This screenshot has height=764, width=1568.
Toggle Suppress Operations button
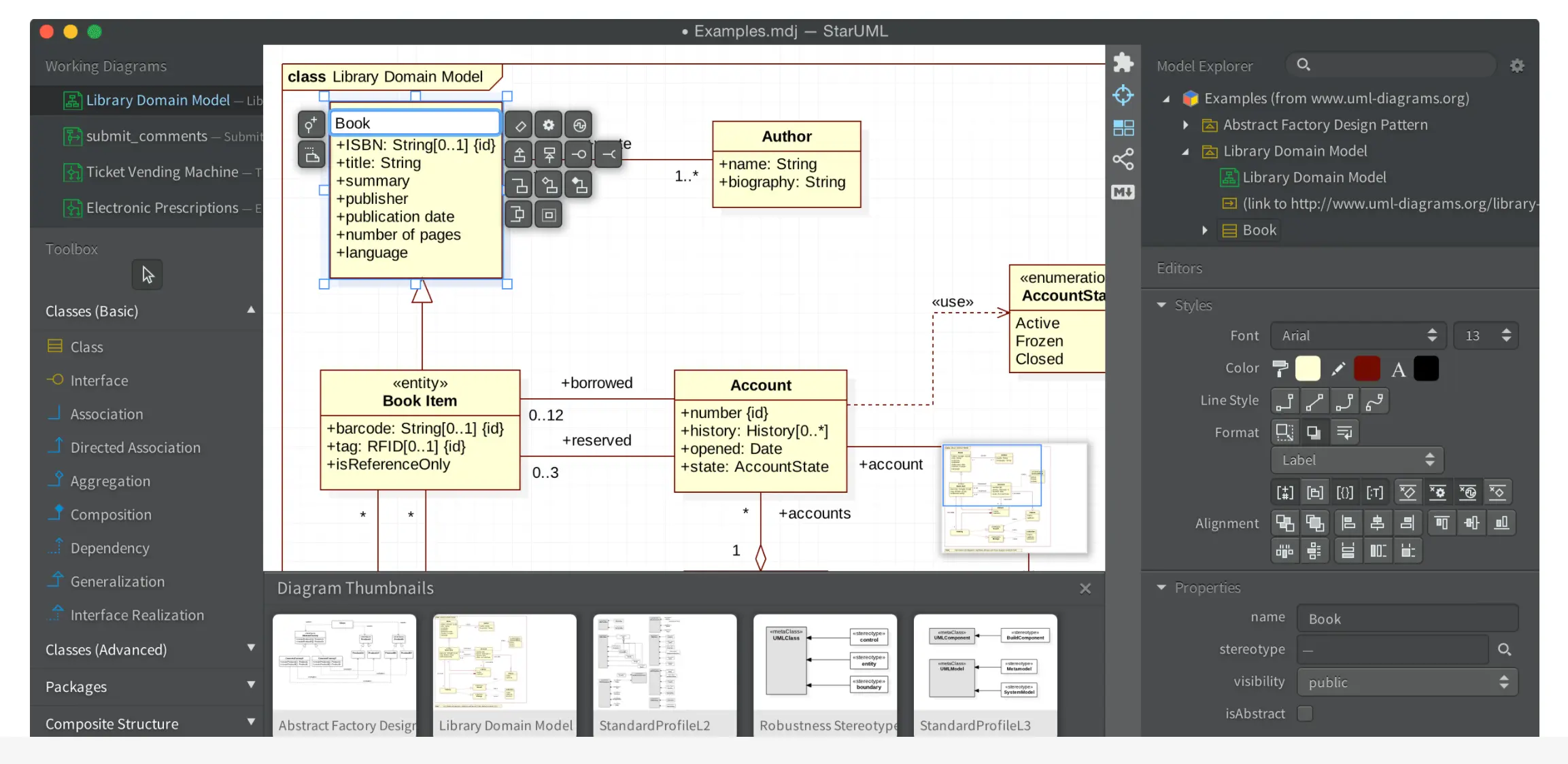tap(1438, 492)
